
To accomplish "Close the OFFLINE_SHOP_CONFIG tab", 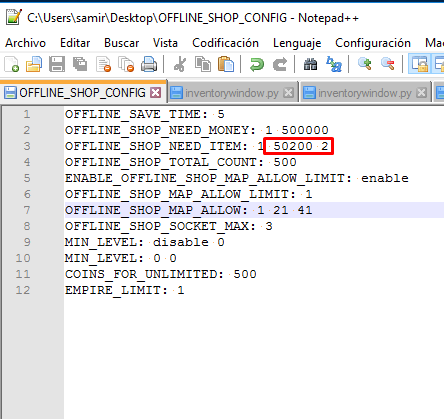I will [x=155, y=92].
